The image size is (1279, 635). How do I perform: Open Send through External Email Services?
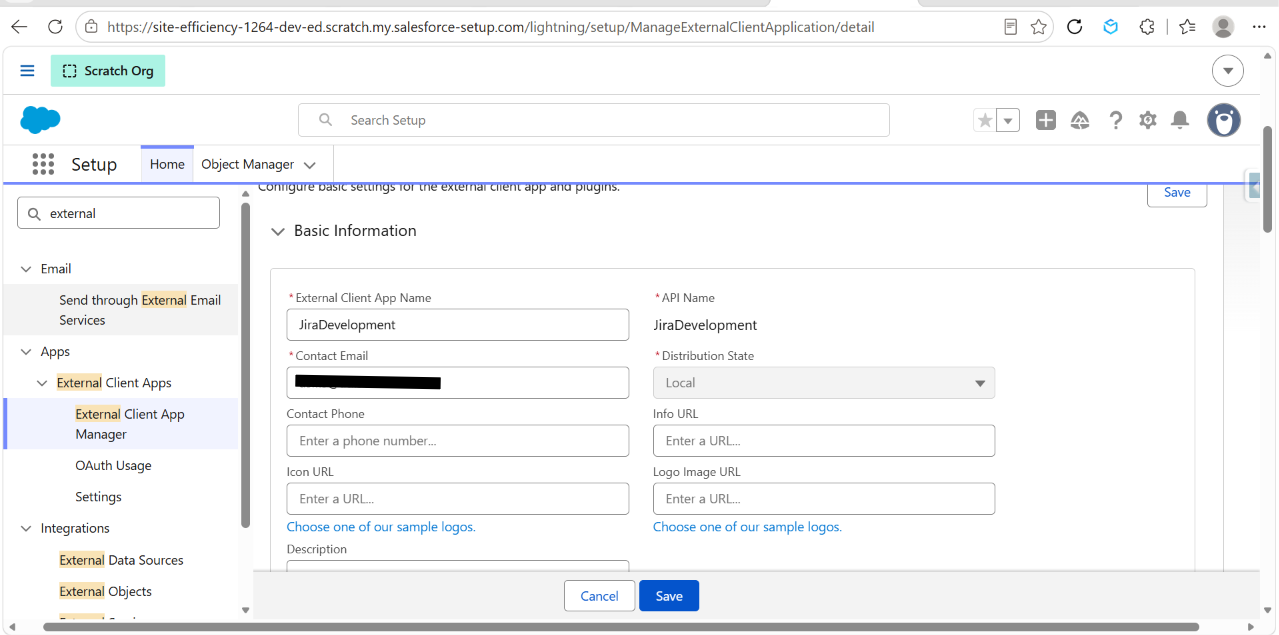(x=140, y=310)
